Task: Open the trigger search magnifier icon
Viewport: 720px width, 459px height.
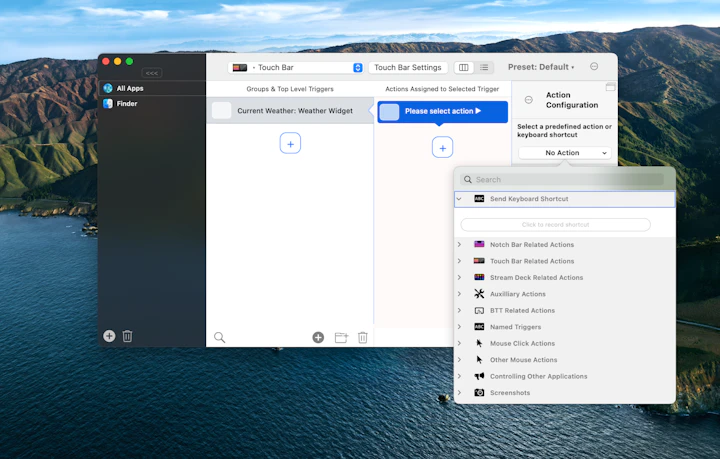Action: (x=219, y=338)
